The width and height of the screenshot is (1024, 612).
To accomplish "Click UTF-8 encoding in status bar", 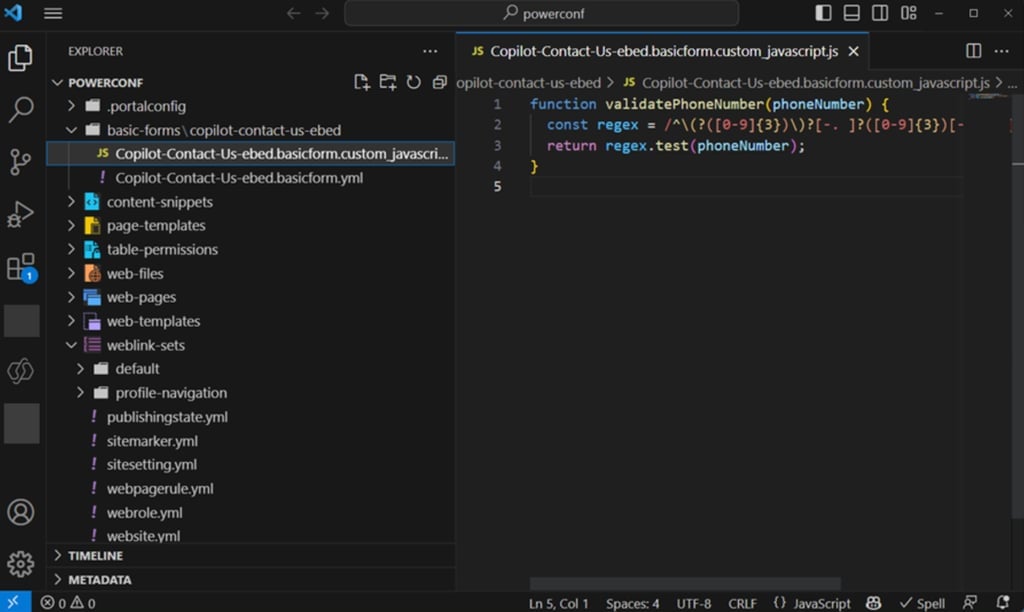I will coord(694,603).
